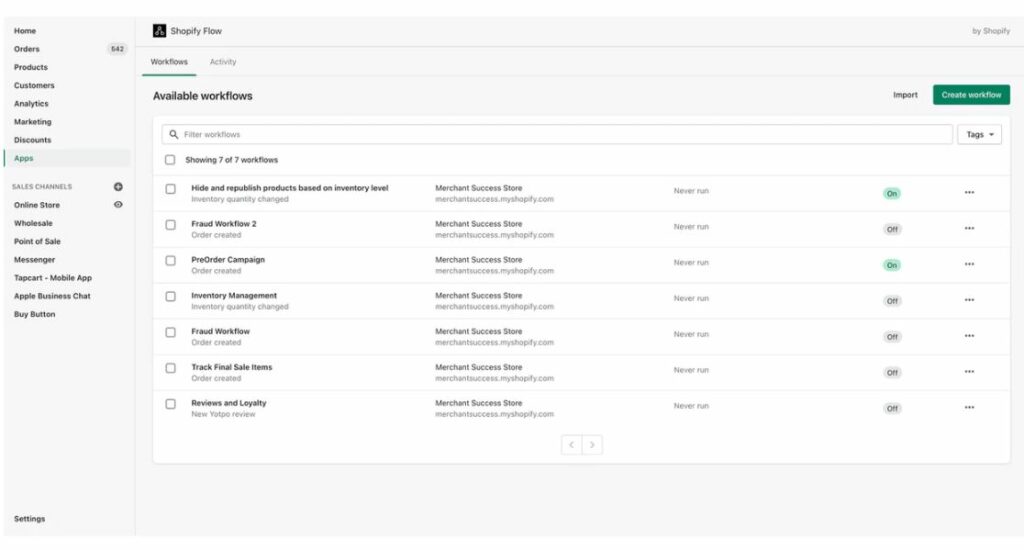Open Messenger sales channel
1024x550 pixels.
pyautogui.click(x=35, y=260)
